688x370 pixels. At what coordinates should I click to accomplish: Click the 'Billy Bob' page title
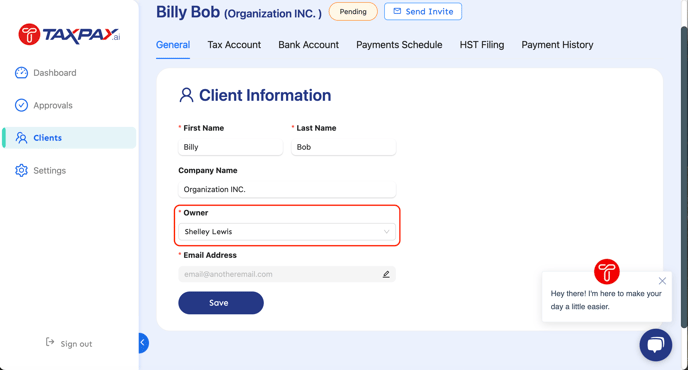tap(188, 12)
